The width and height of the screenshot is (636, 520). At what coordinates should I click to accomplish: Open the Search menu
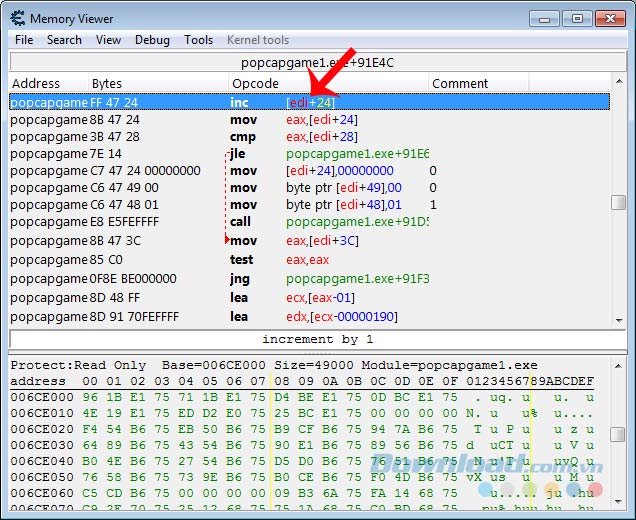click(64, 40)
